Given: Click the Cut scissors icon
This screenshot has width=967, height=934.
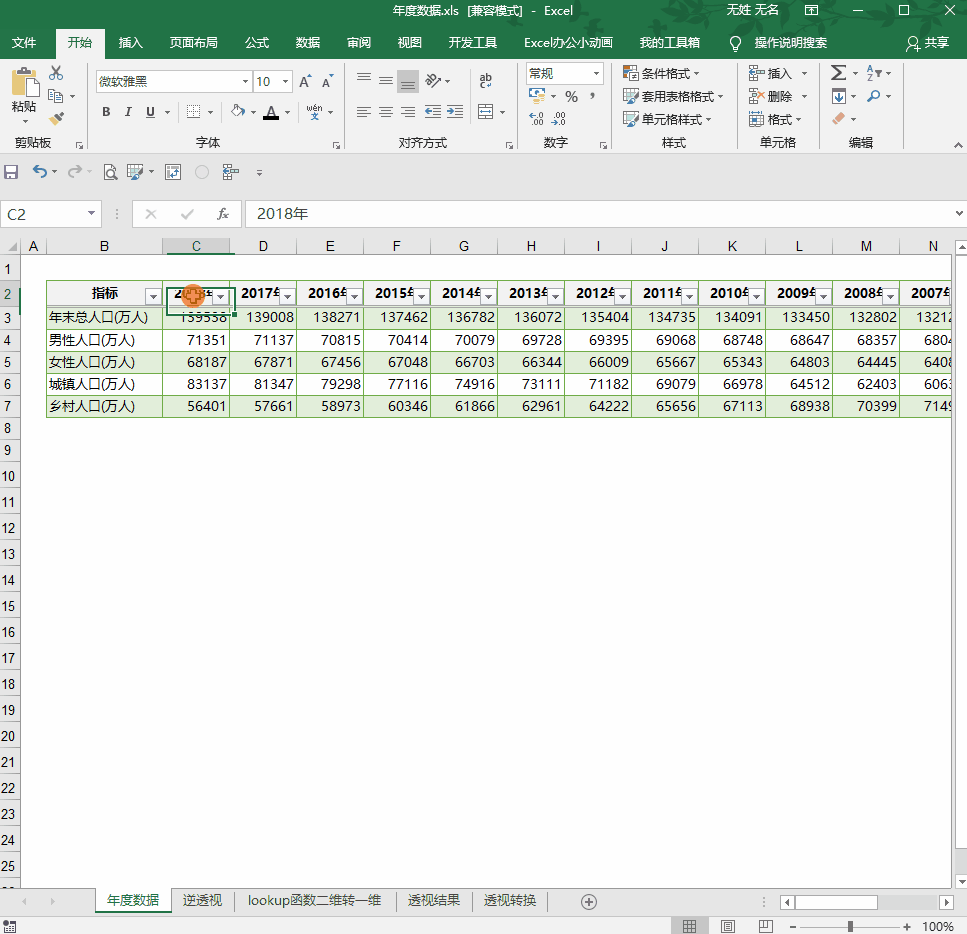Looking at the screenshot, I should (56, 73).
